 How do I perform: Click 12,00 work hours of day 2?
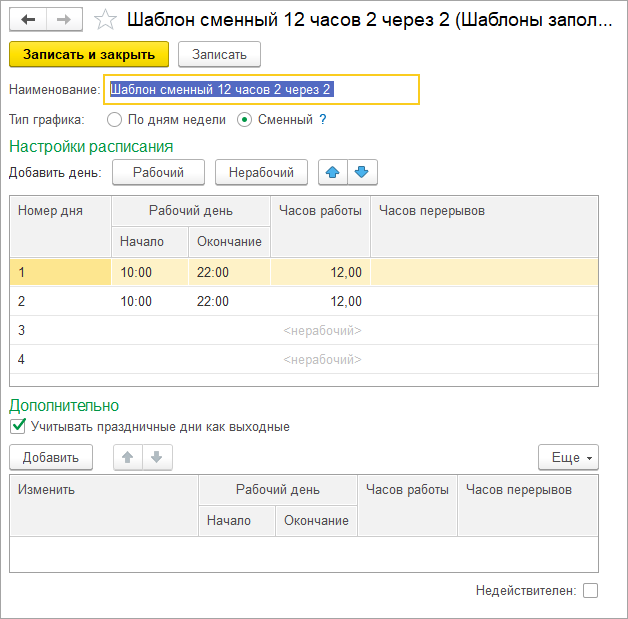320,301
